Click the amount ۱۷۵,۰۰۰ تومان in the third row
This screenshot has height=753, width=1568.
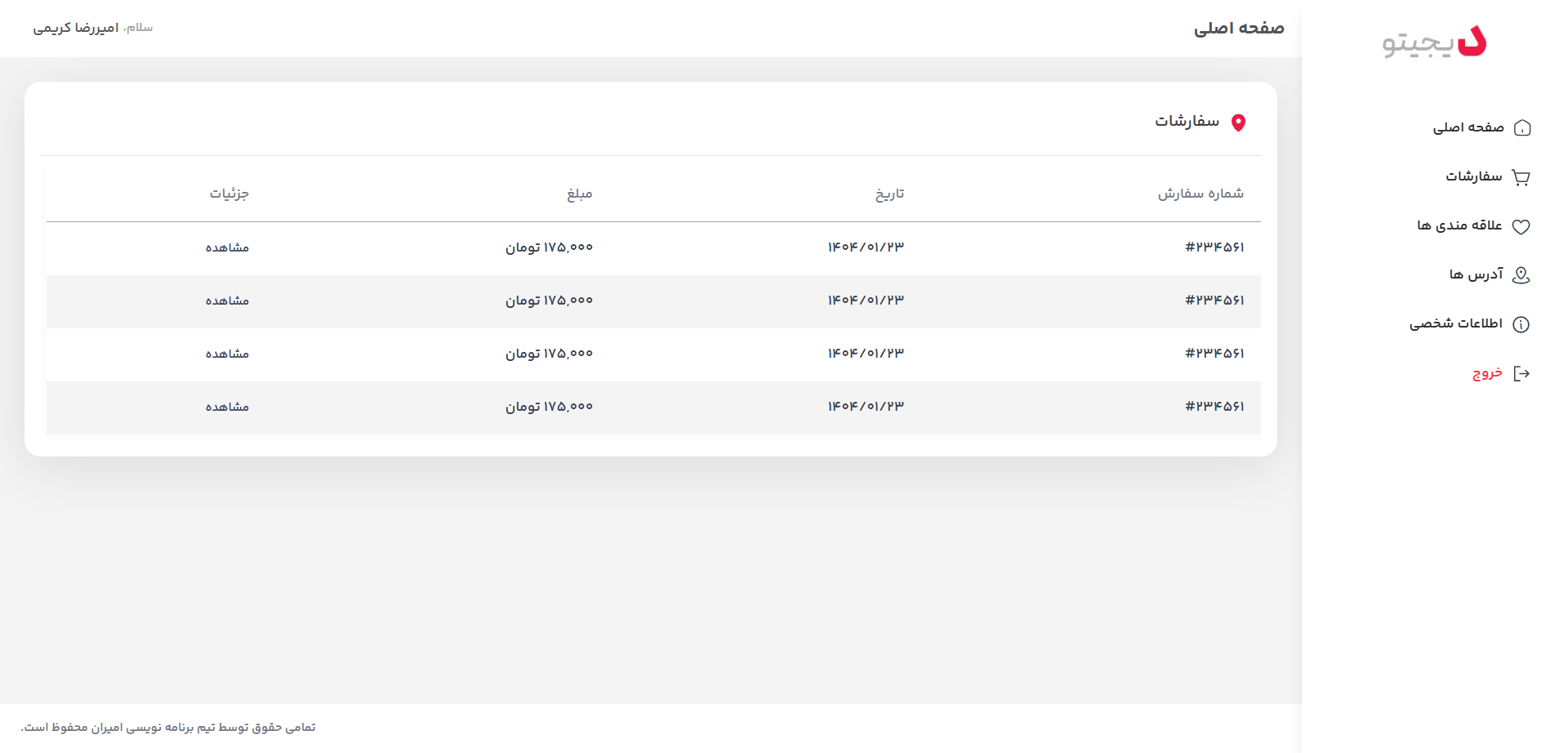pos(549,354)
